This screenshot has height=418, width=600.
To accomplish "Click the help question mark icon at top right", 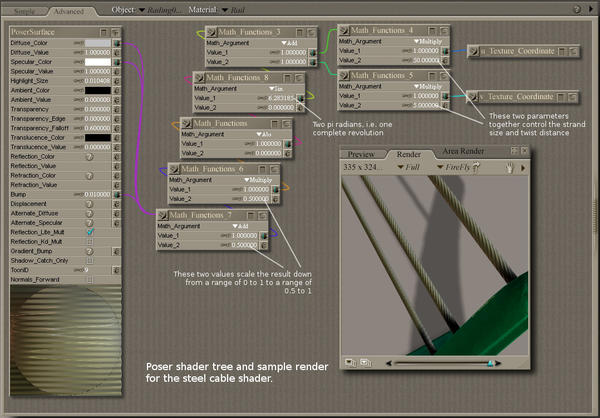I will tap(577, 9).
